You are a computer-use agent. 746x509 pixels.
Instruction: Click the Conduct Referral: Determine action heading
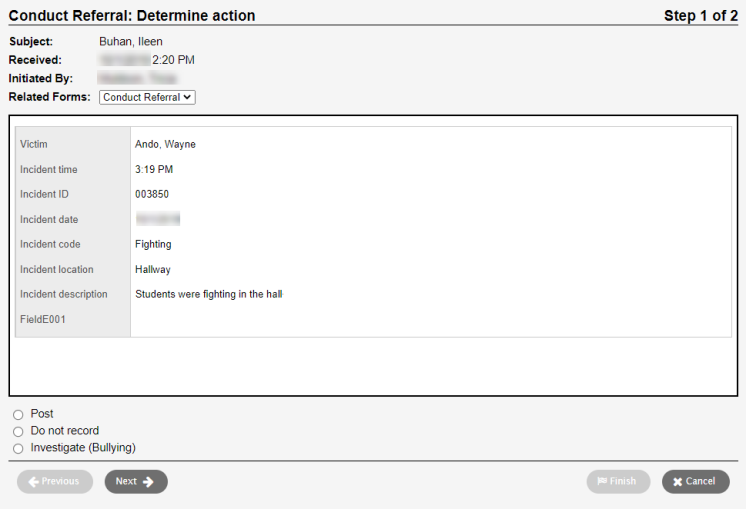[x=132, y=16]
